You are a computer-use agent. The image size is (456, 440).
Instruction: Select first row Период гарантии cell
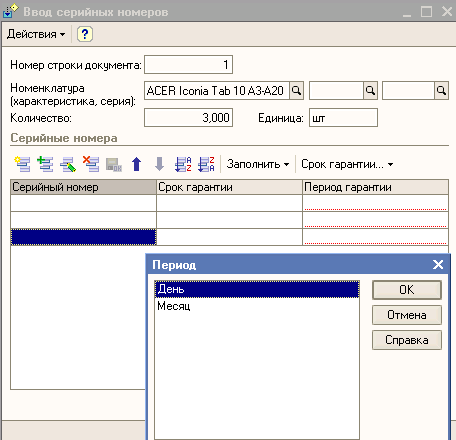[375, 203]
